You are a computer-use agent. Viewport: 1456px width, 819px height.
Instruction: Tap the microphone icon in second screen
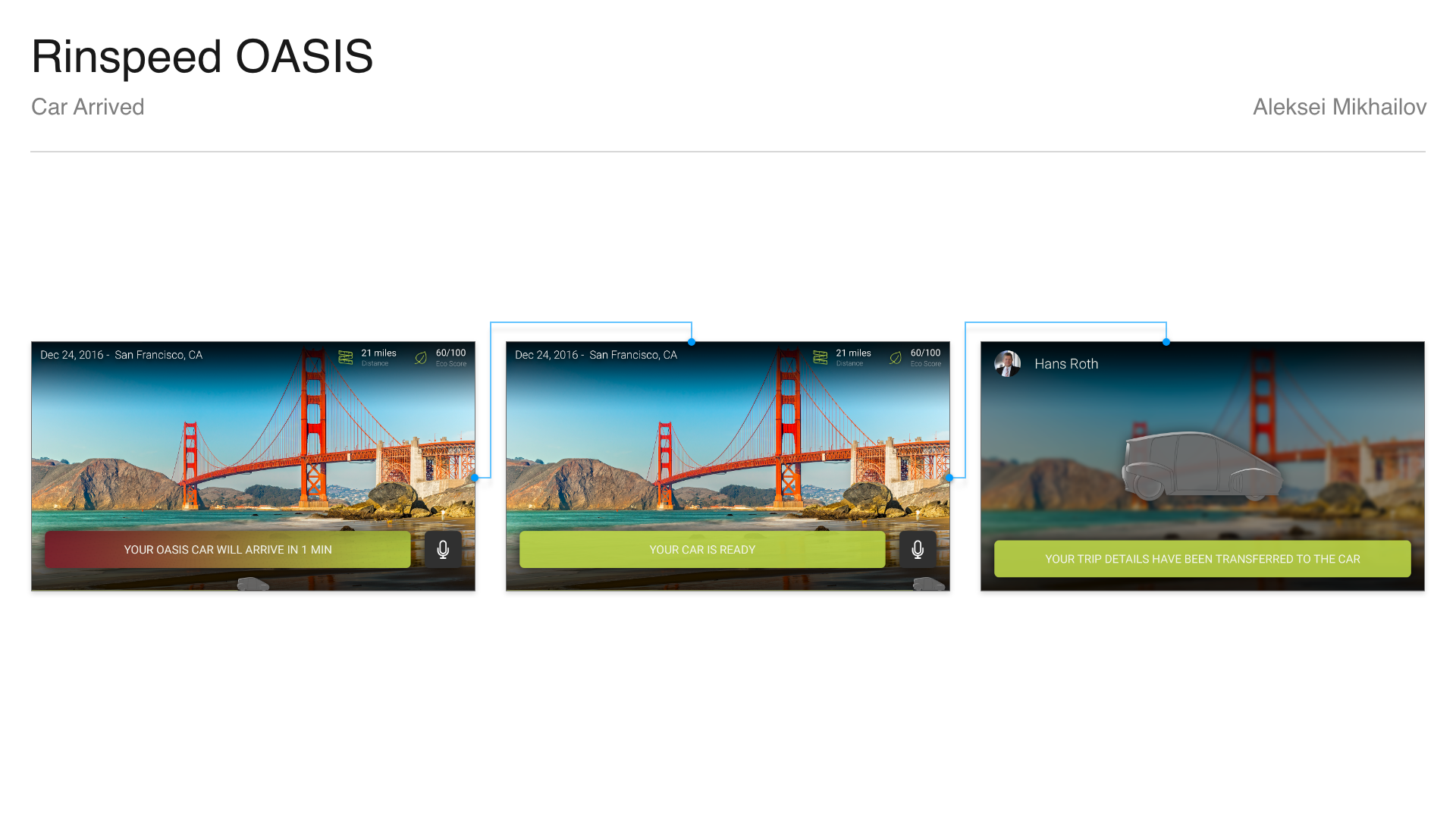coord(918,550)
